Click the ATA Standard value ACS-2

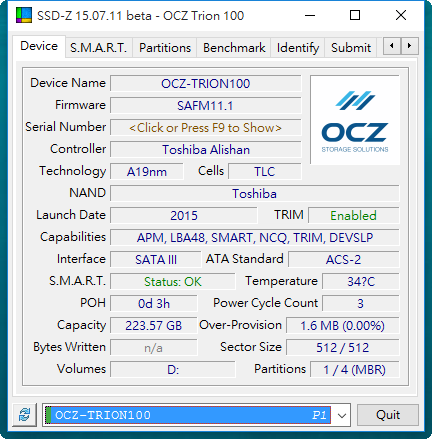click(x=344, y=260)
